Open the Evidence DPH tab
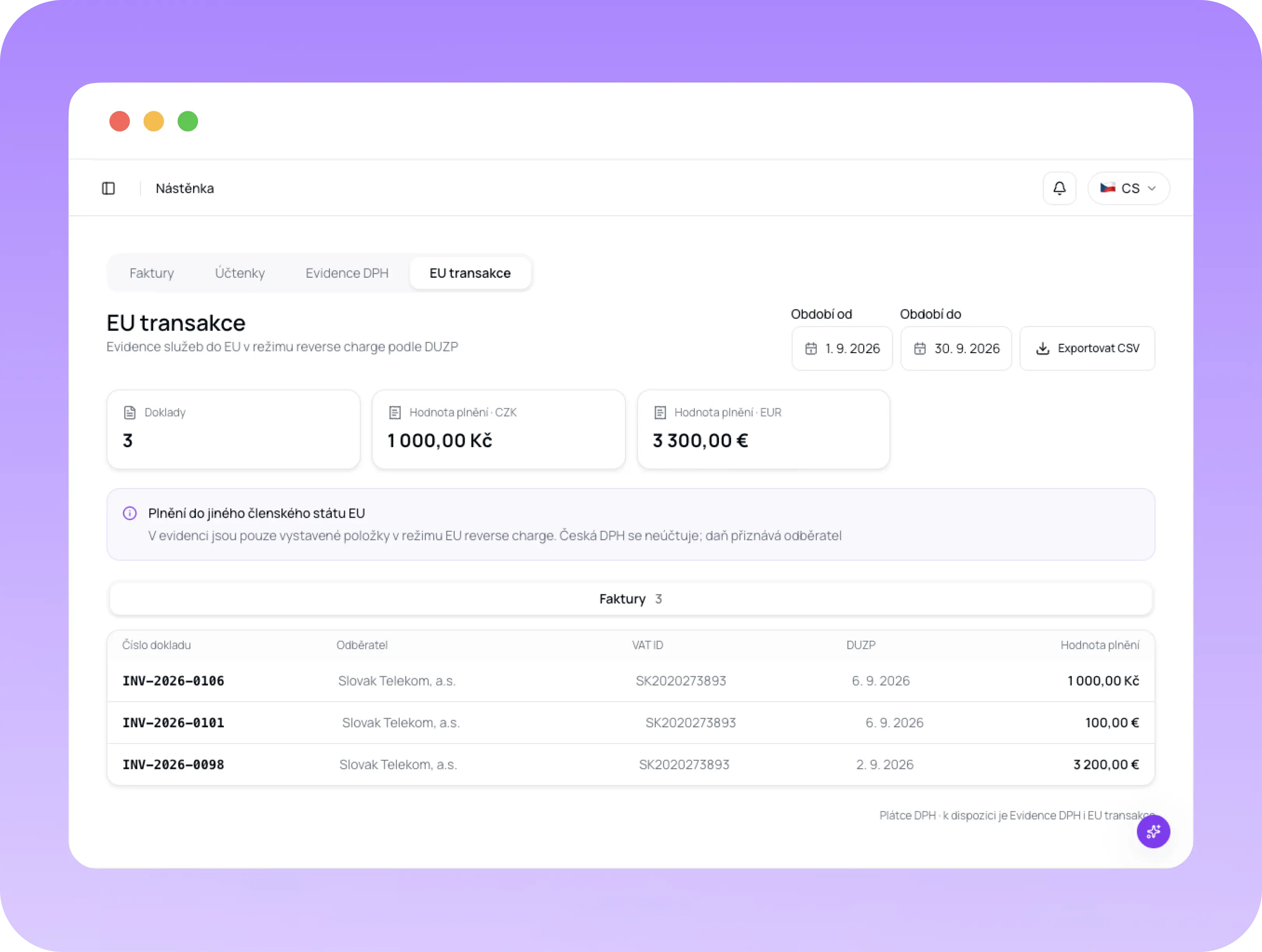Viewport: 1262px width, 952px height. pos(347,273)
